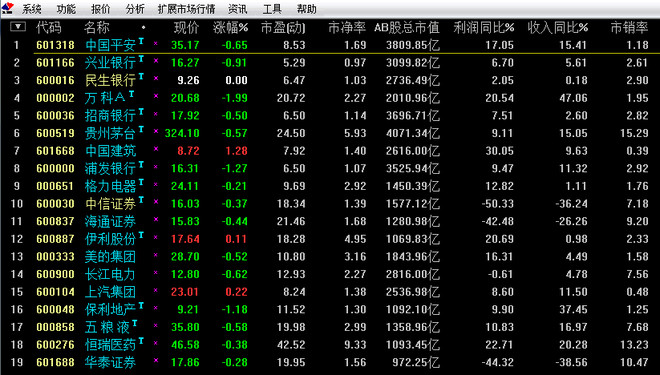Open the 报价 menu
The image size is (660, 375).
click(x=101, y=9)
